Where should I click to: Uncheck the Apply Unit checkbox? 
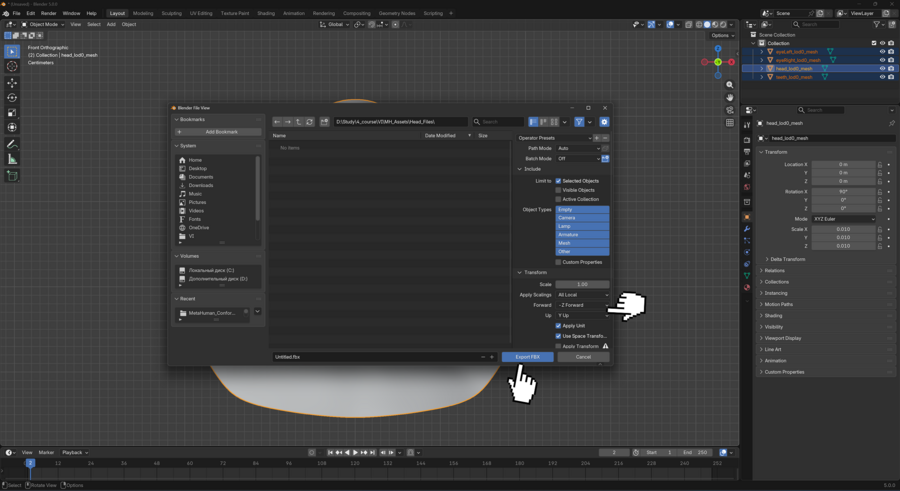pyautogui.click(x=559, y=326)
